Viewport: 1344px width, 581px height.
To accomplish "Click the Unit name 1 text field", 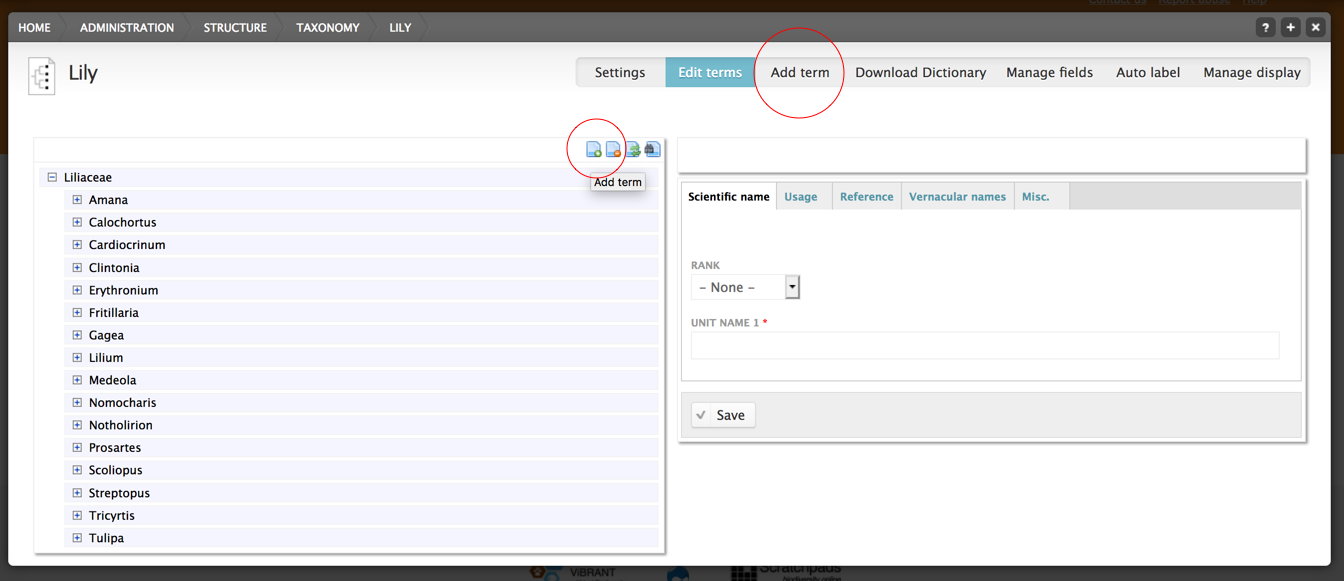I will click(985, 345).
